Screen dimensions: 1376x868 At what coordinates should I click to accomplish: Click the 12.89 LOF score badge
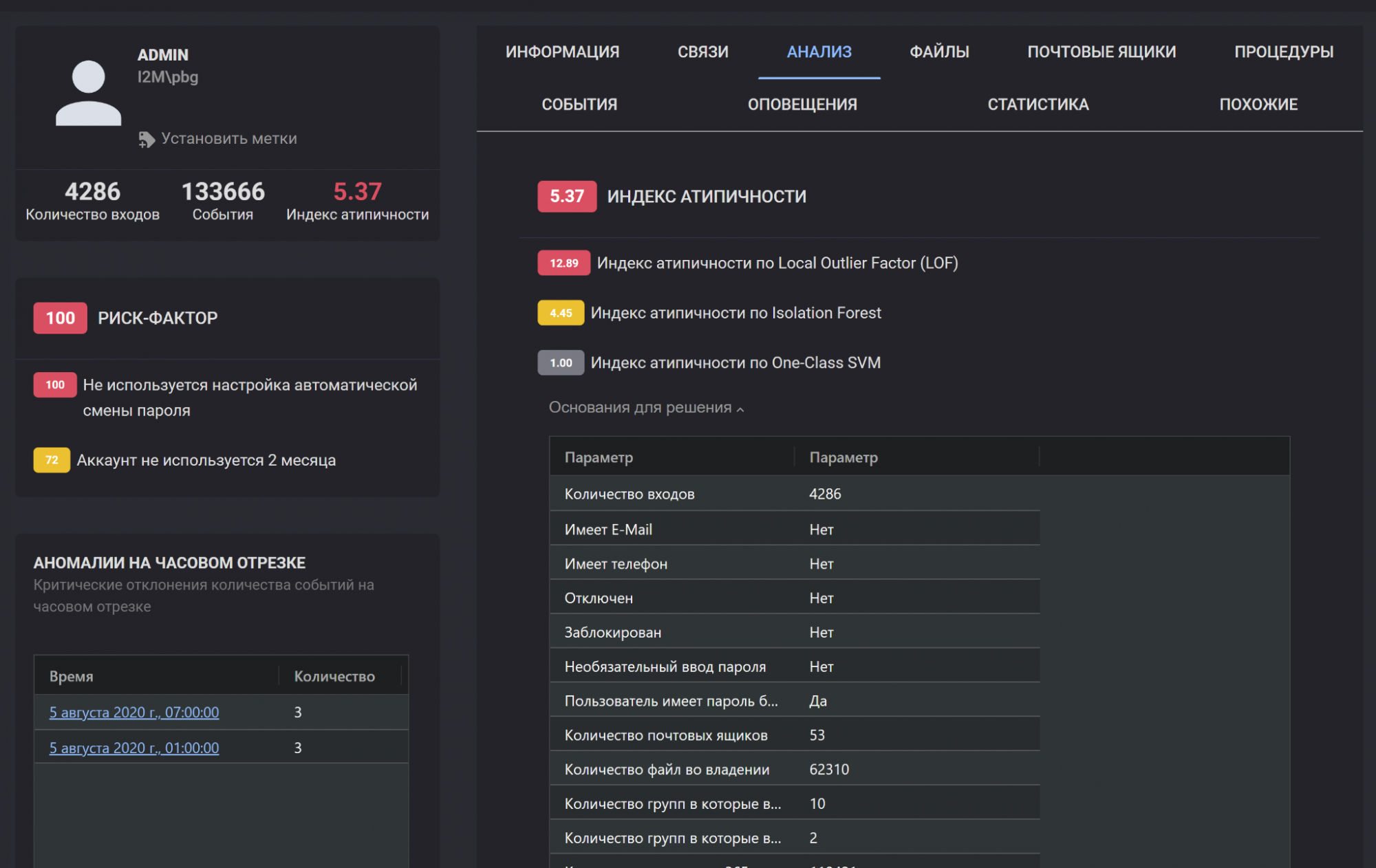pos(563,263)
